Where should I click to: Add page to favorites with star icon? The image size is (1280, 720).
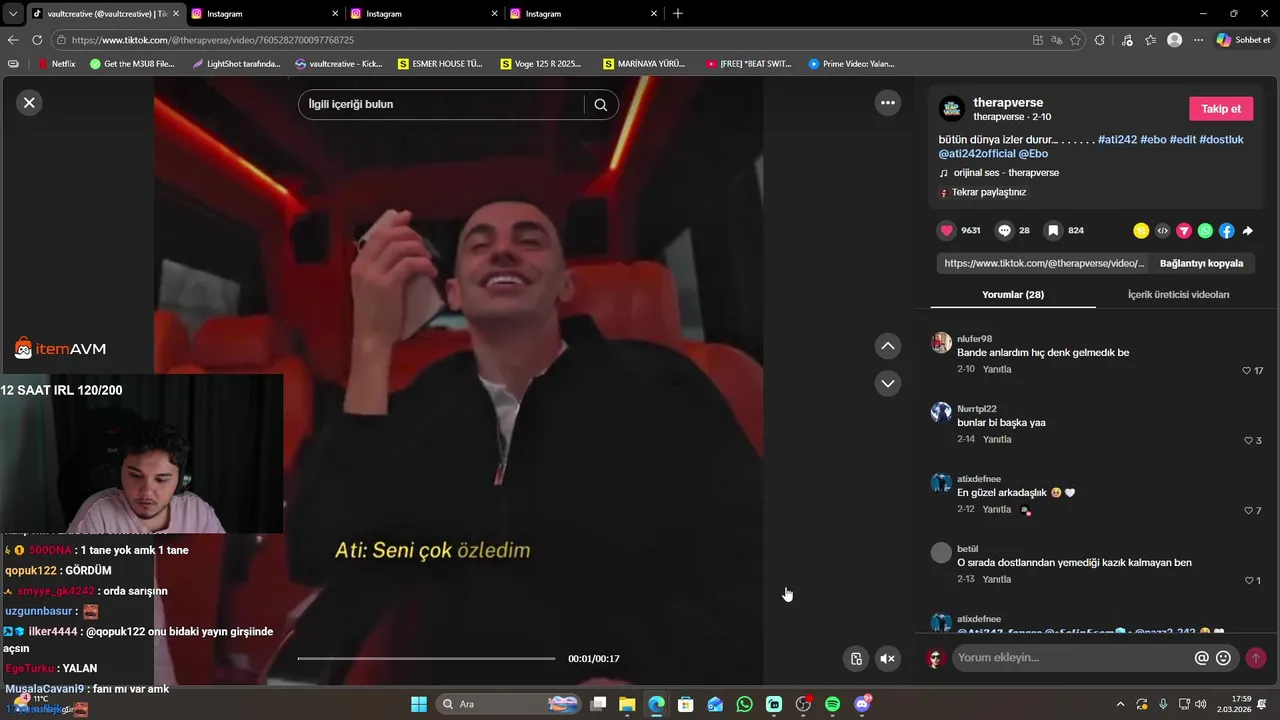1076,40
